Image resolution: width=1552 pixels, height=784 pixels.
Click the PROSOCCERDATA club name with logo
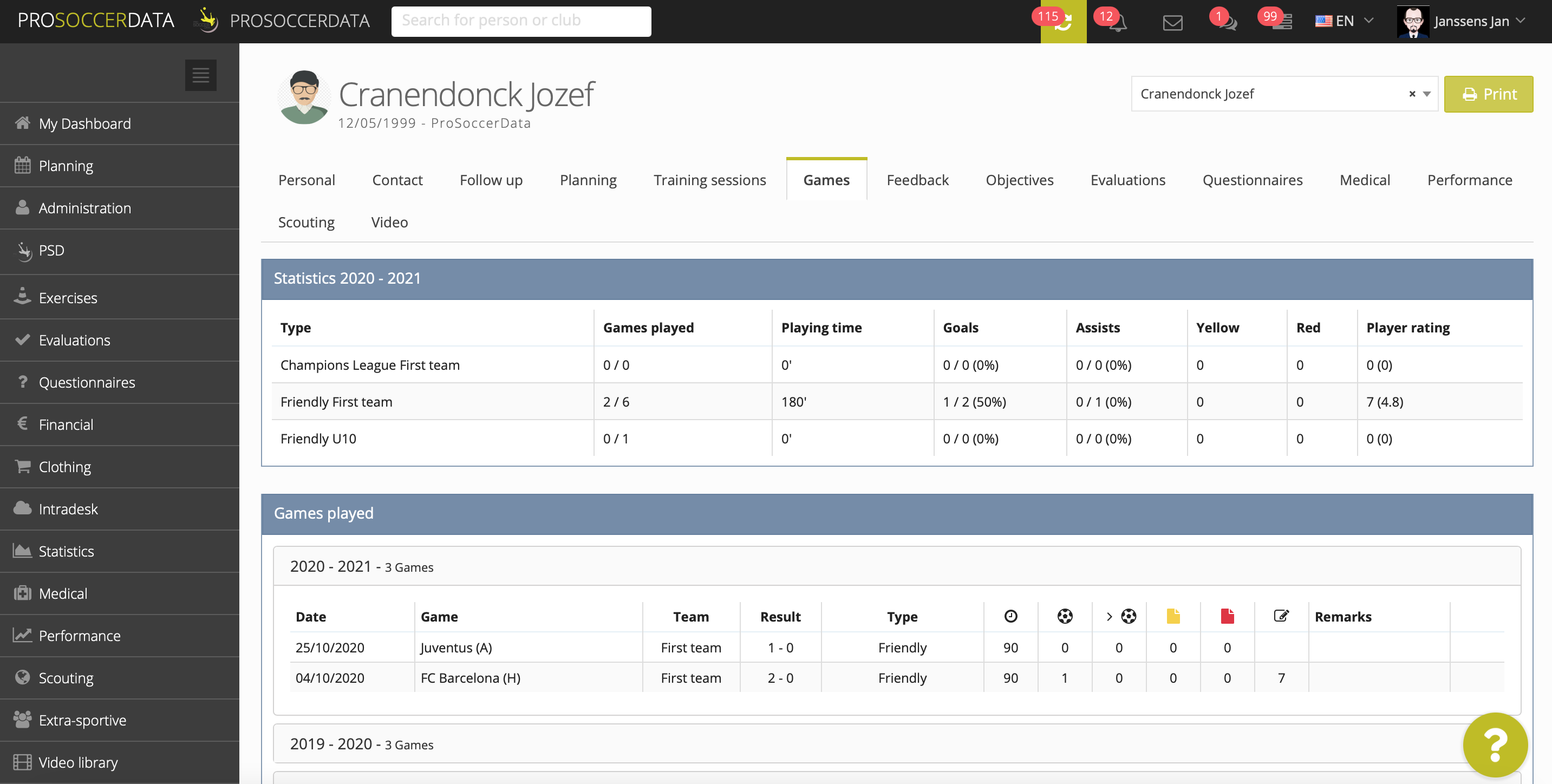coord(282,21)
